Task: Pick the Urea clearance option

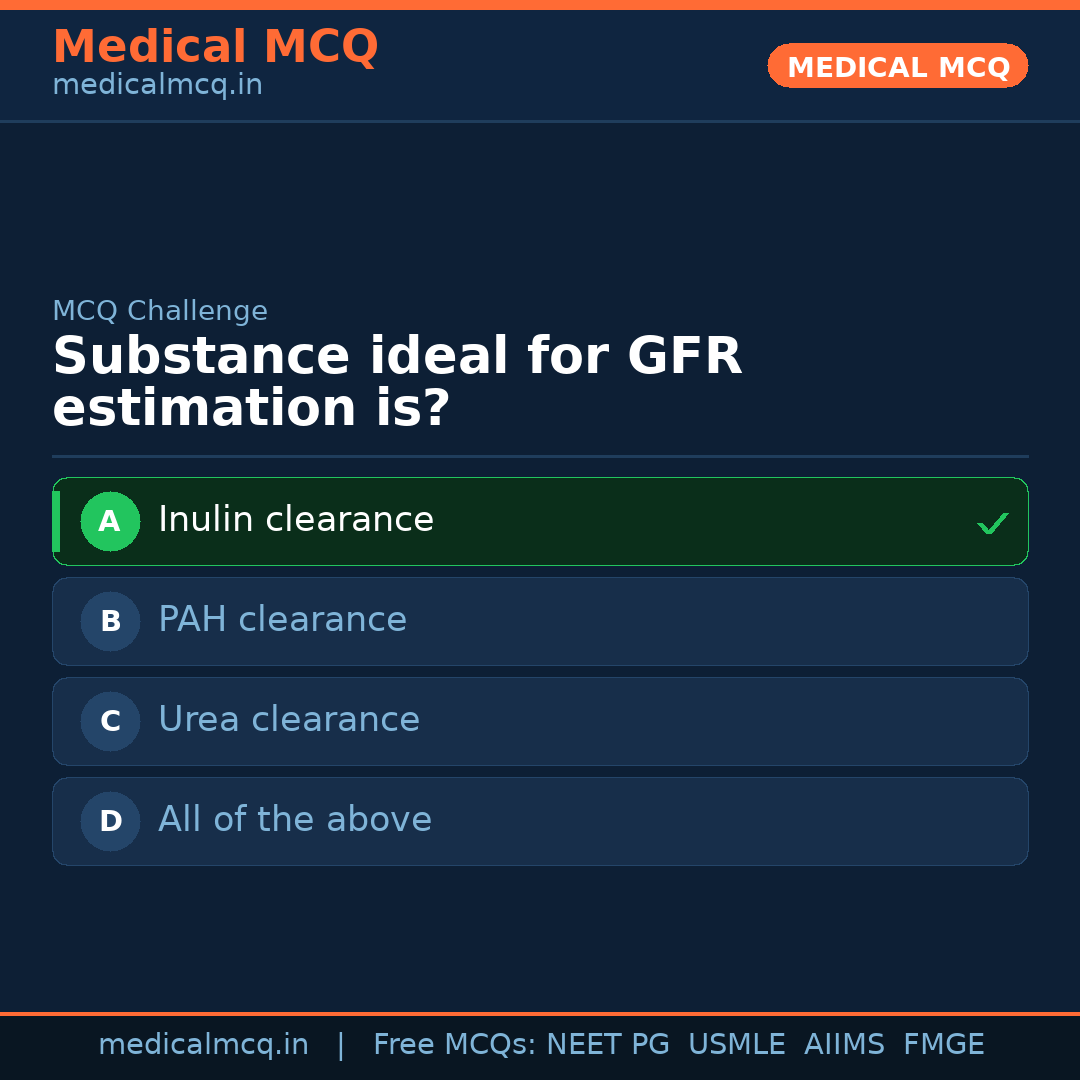Action: (x=289, y=720)
